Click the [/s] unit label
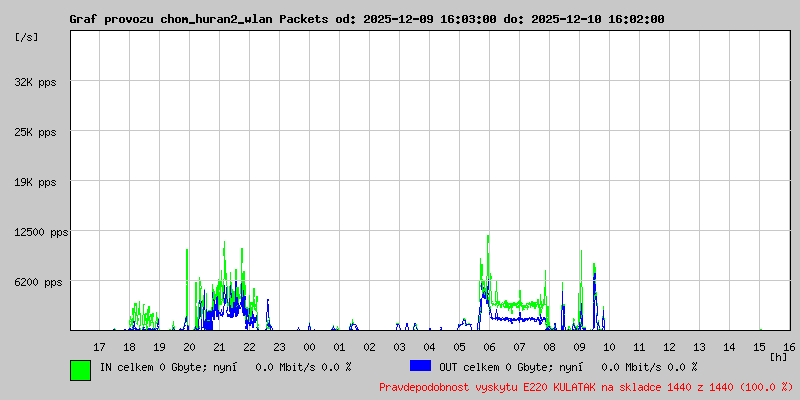800x400 pixels. click(x=27, y=37)
